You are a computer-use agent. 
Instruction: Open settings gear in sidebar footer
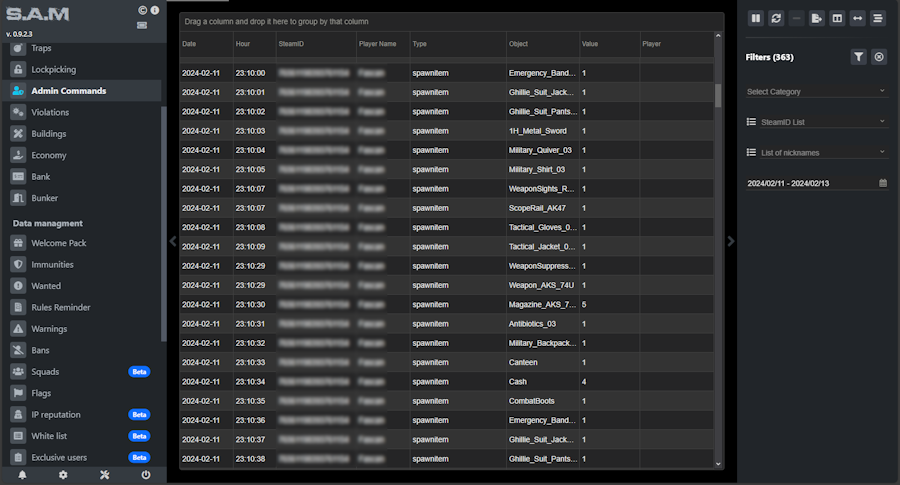(63, 475)
